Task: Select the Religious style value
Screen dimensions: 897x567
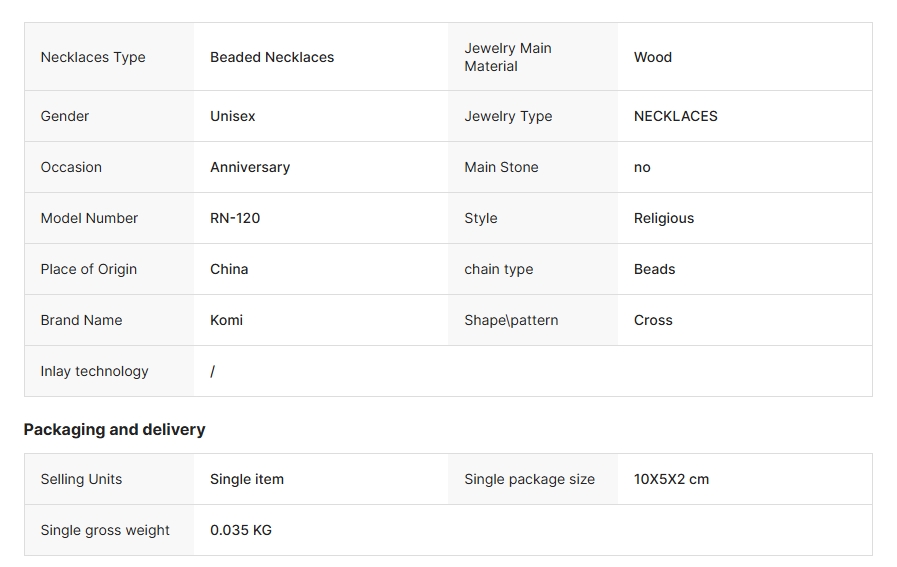Action: click(x=664, y=218)
